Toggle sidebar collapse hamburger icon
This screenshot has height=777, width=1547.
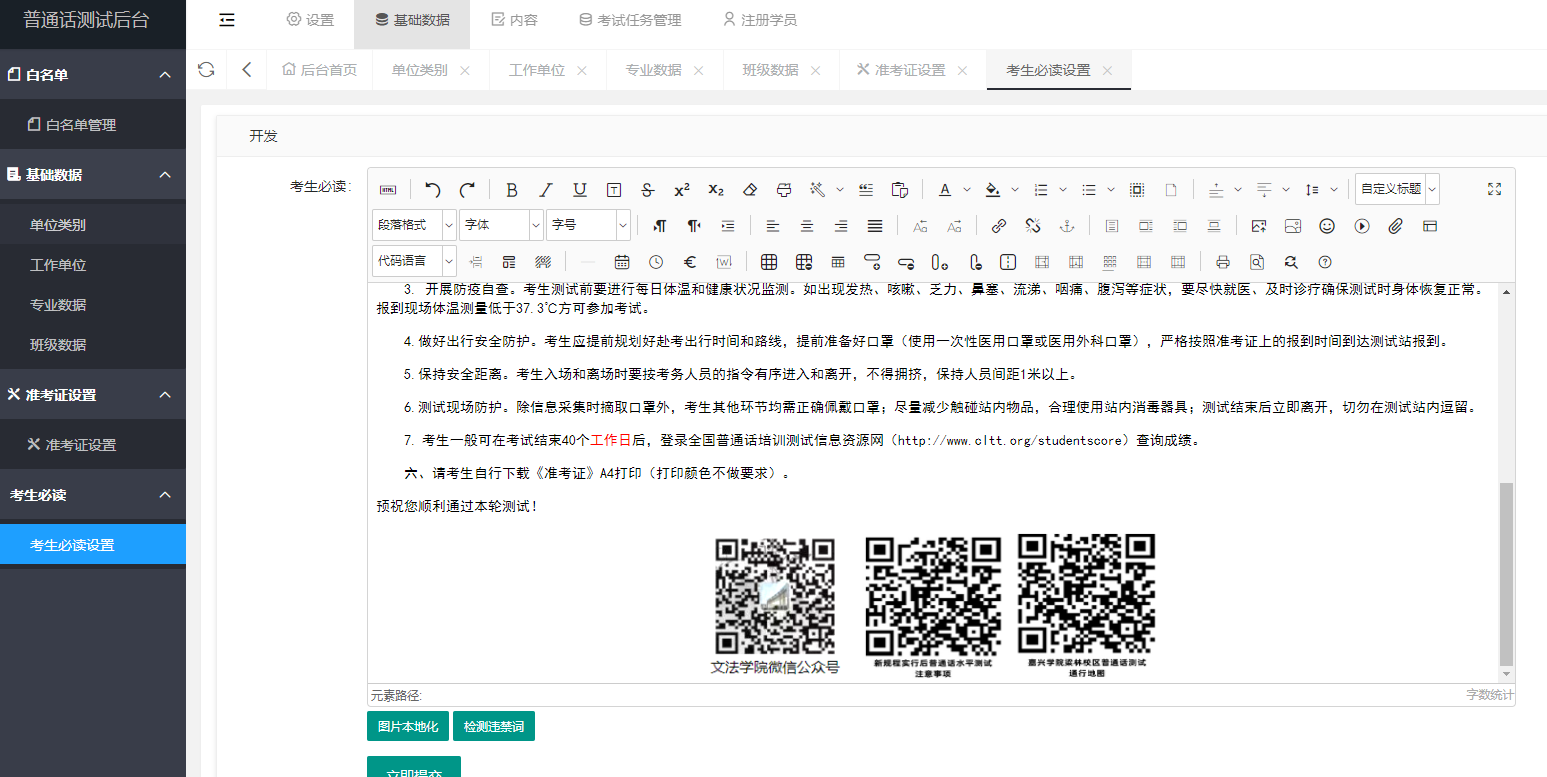click(227, 20)
